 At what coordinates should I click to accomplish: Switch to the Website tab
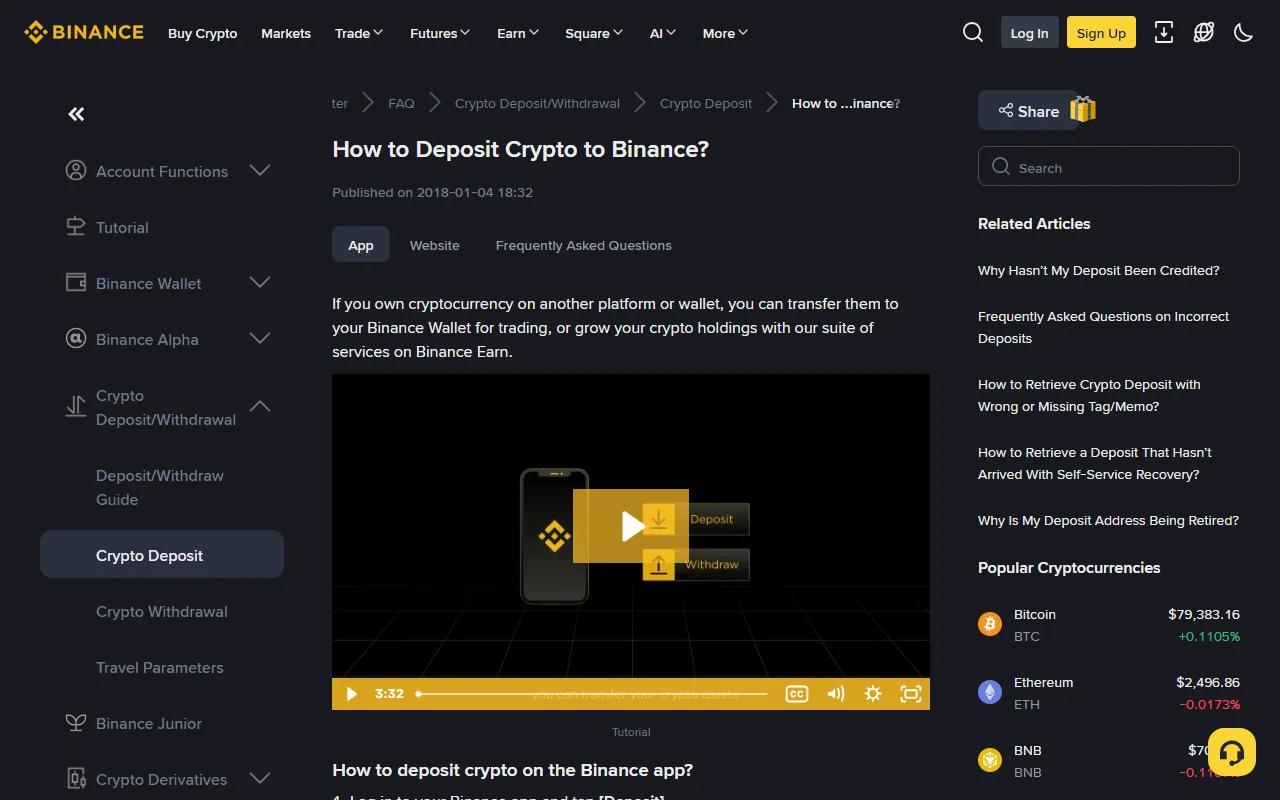pyautogui.click(x=435, y=245)
